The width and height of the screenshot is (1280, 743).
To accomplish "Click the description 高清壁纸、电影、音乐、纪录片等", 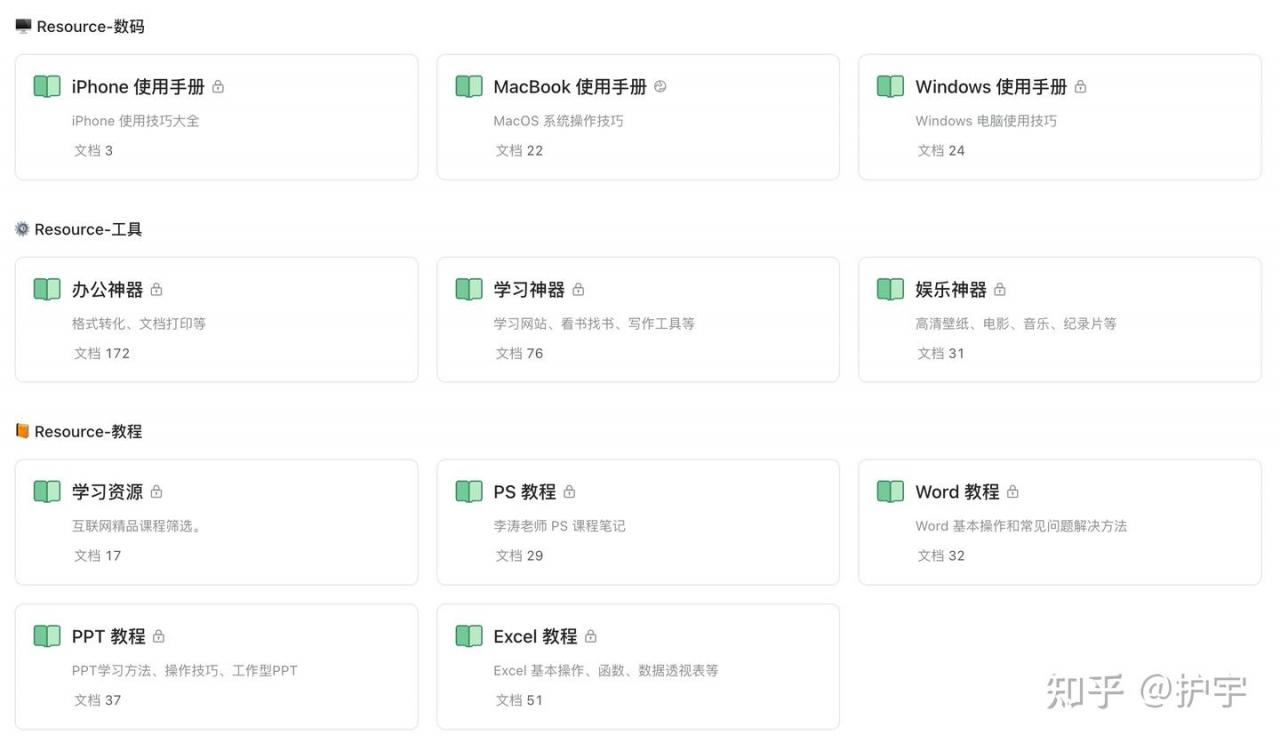I will coord(1016,323).
